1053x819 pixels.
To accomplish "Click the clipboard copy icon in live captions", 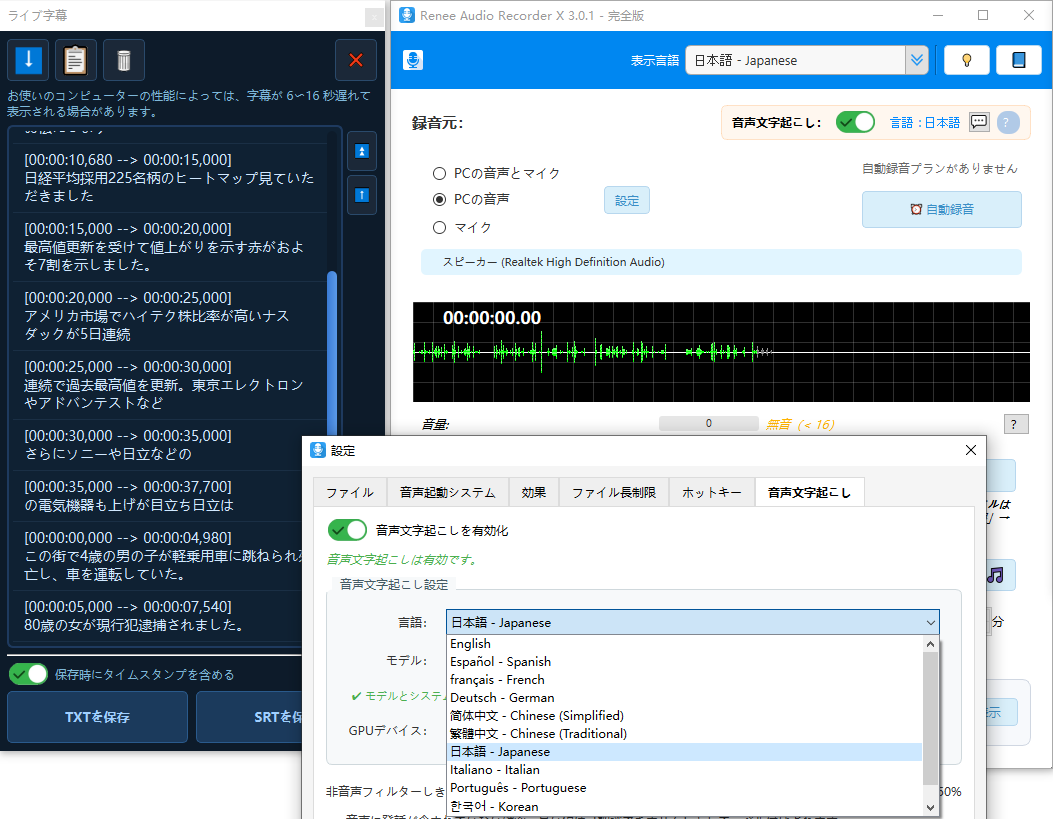I will click(x=75, y=60).
